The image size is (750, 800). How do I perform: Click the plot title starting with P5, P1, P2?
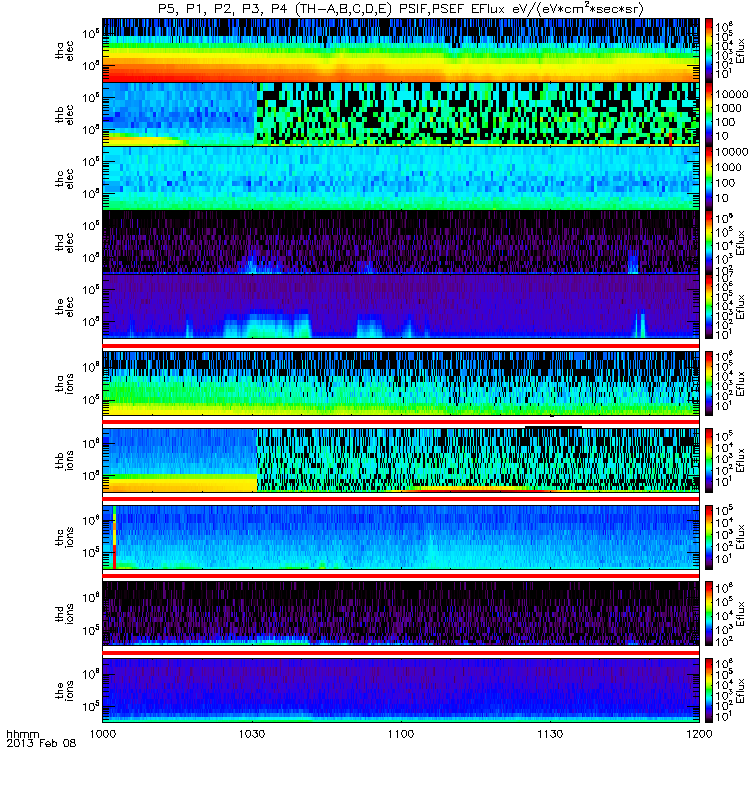401,9
